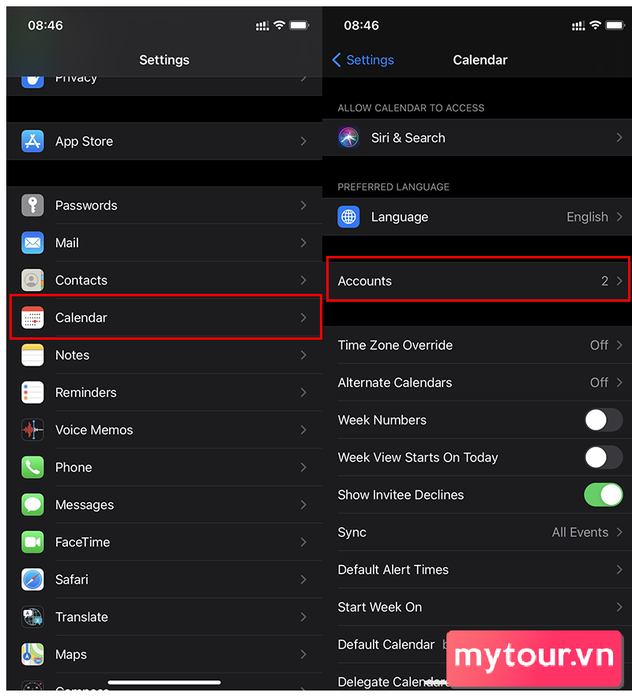This screenshot has width=632, height=700.
Task: Tap the Maps icon
Action: (33, 654)
